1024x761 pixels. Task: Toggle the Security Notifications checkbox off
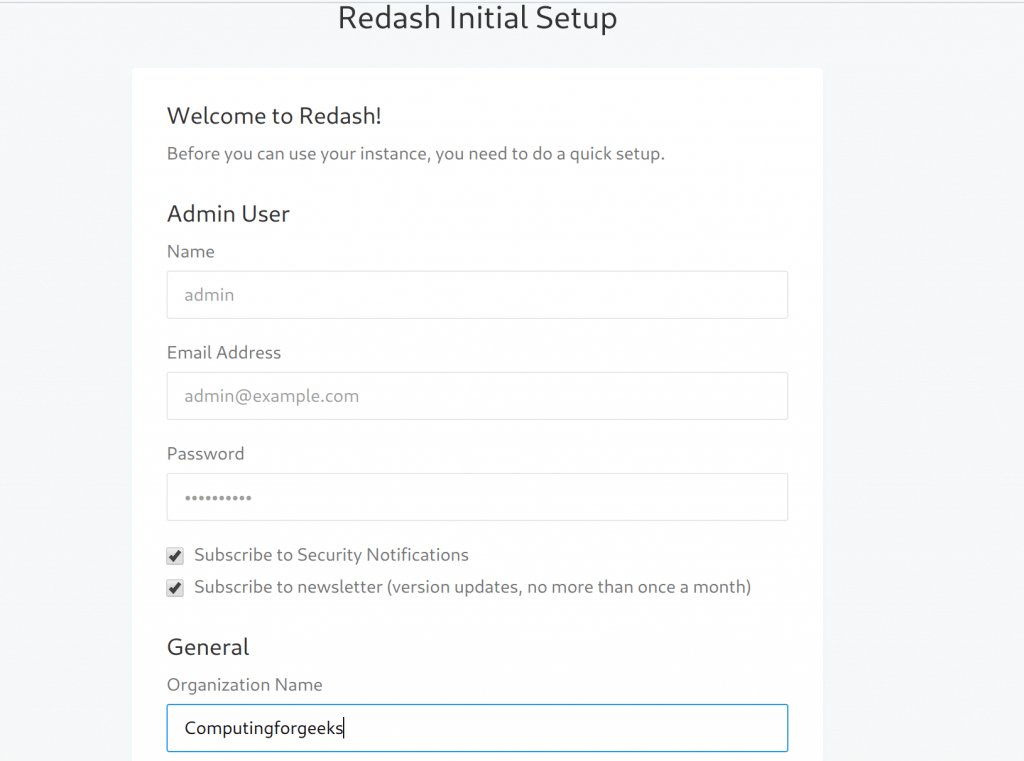175,556
